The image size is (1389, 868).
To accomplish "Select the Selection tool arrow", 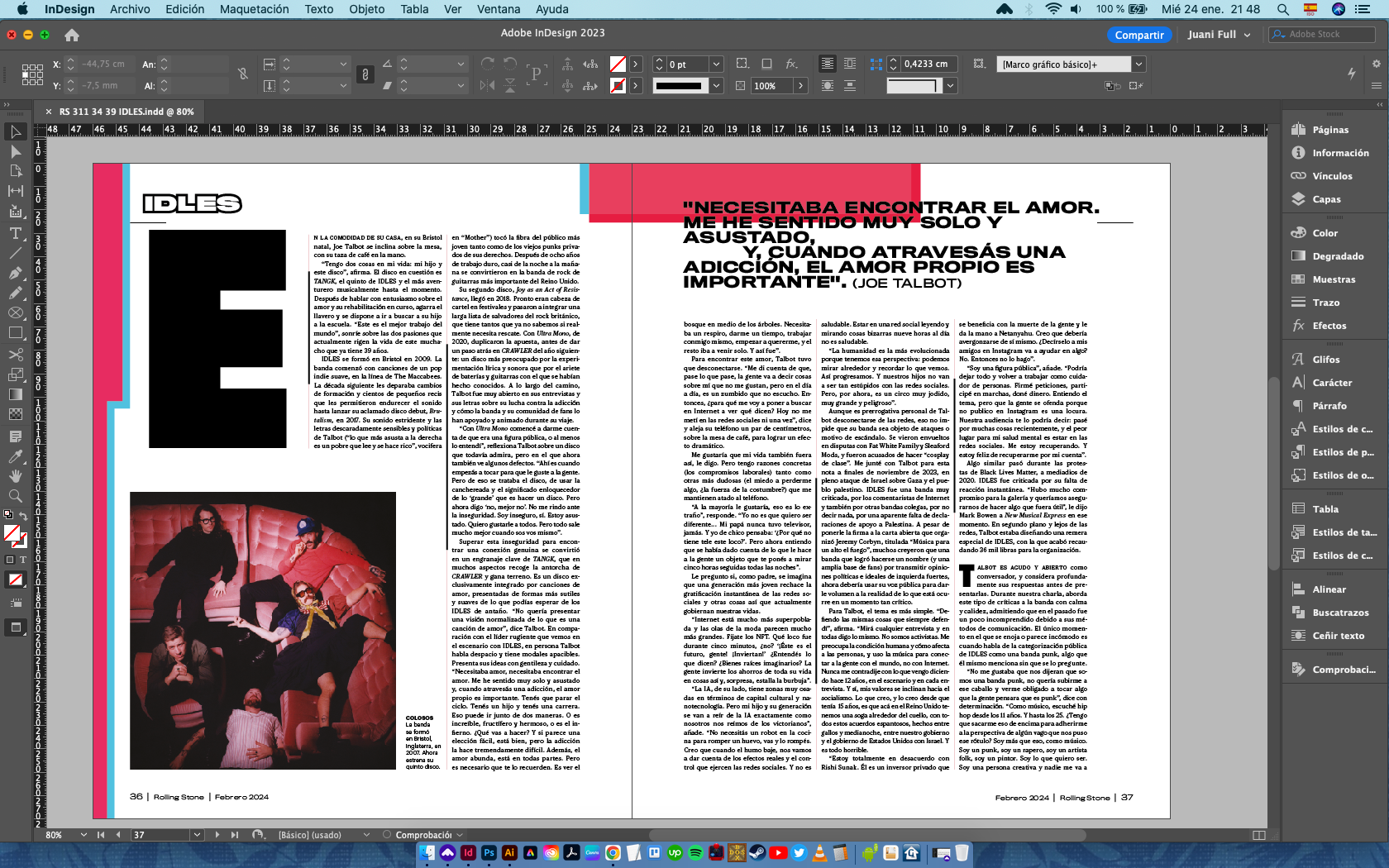I will 16,131.
